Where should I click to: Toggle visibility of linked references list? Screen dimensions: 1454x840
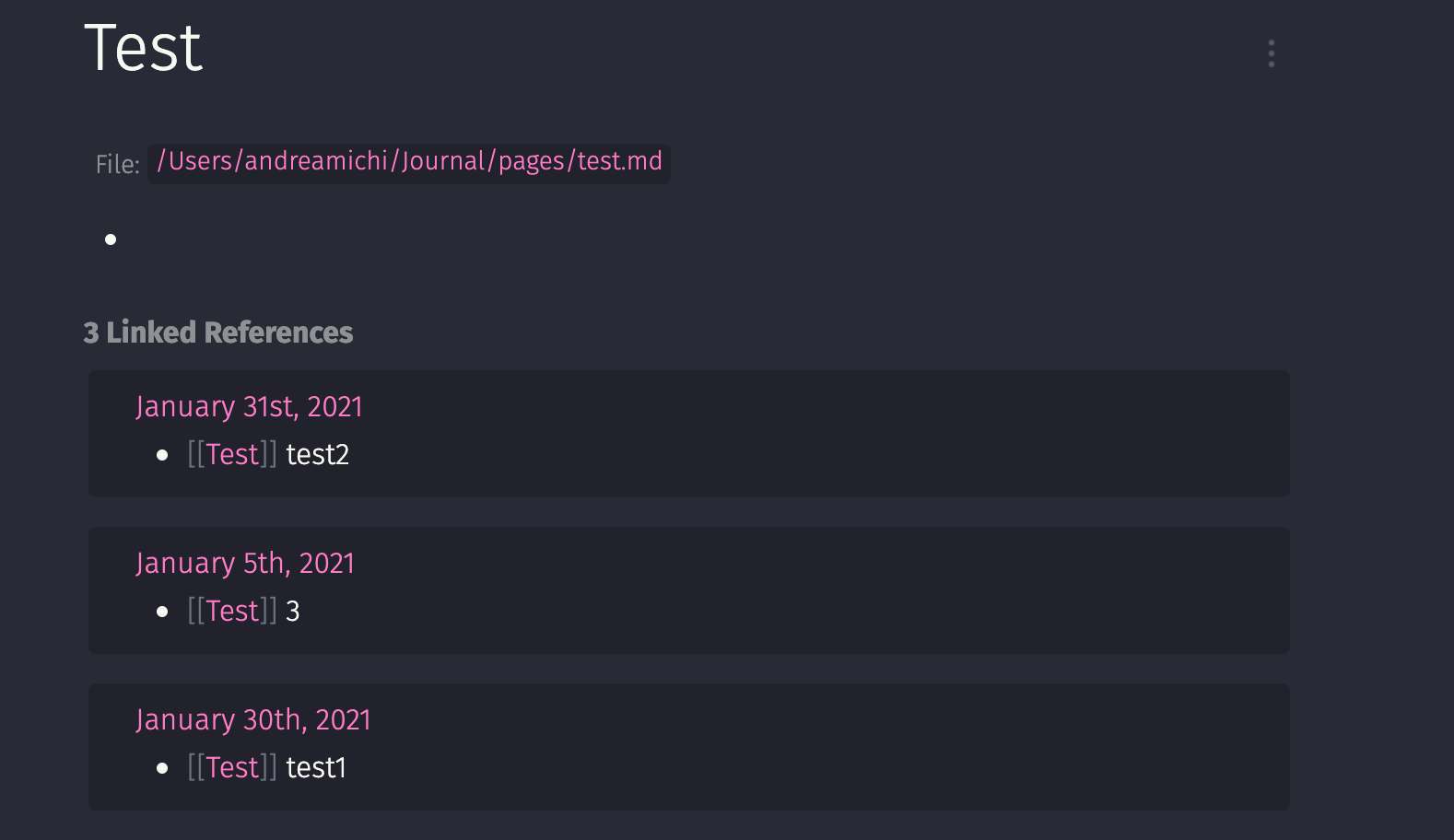point(217,332)
